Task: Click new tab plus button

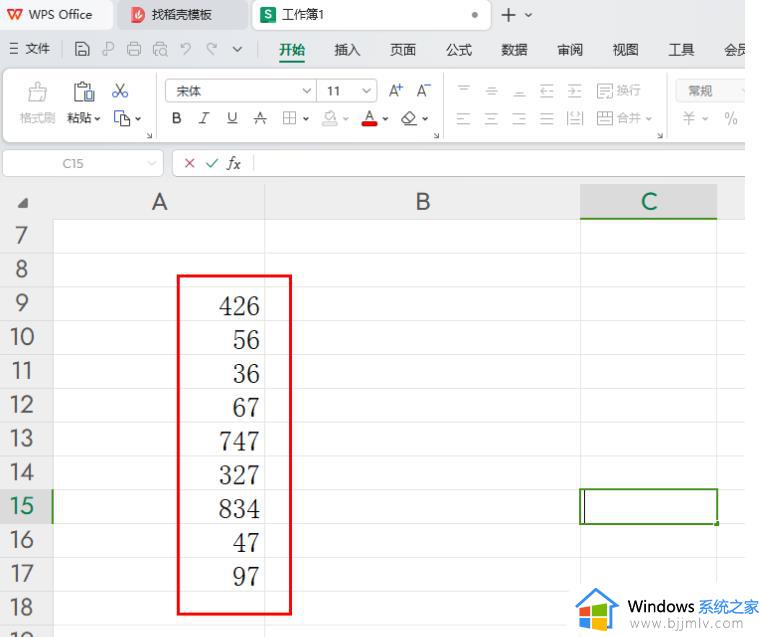Action: tap(508, 15)
